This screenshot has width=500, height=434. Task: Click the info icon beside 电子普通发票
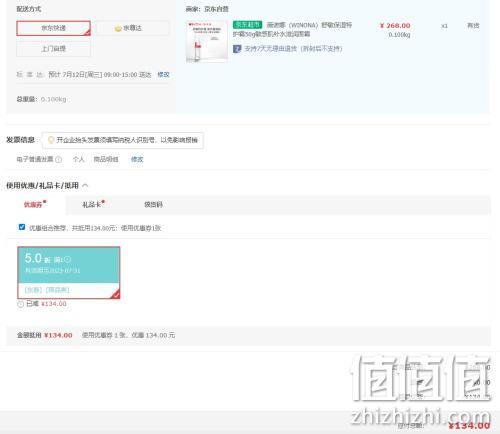pyautogui.click(x=59, y=159)
